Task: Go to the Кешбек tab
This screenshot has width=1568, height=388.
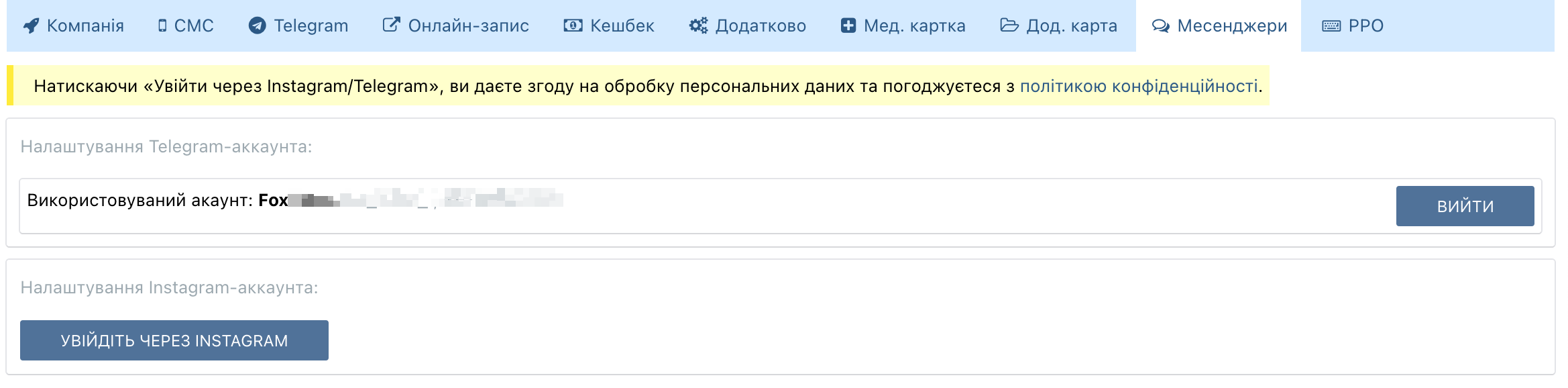Action: 622,26
